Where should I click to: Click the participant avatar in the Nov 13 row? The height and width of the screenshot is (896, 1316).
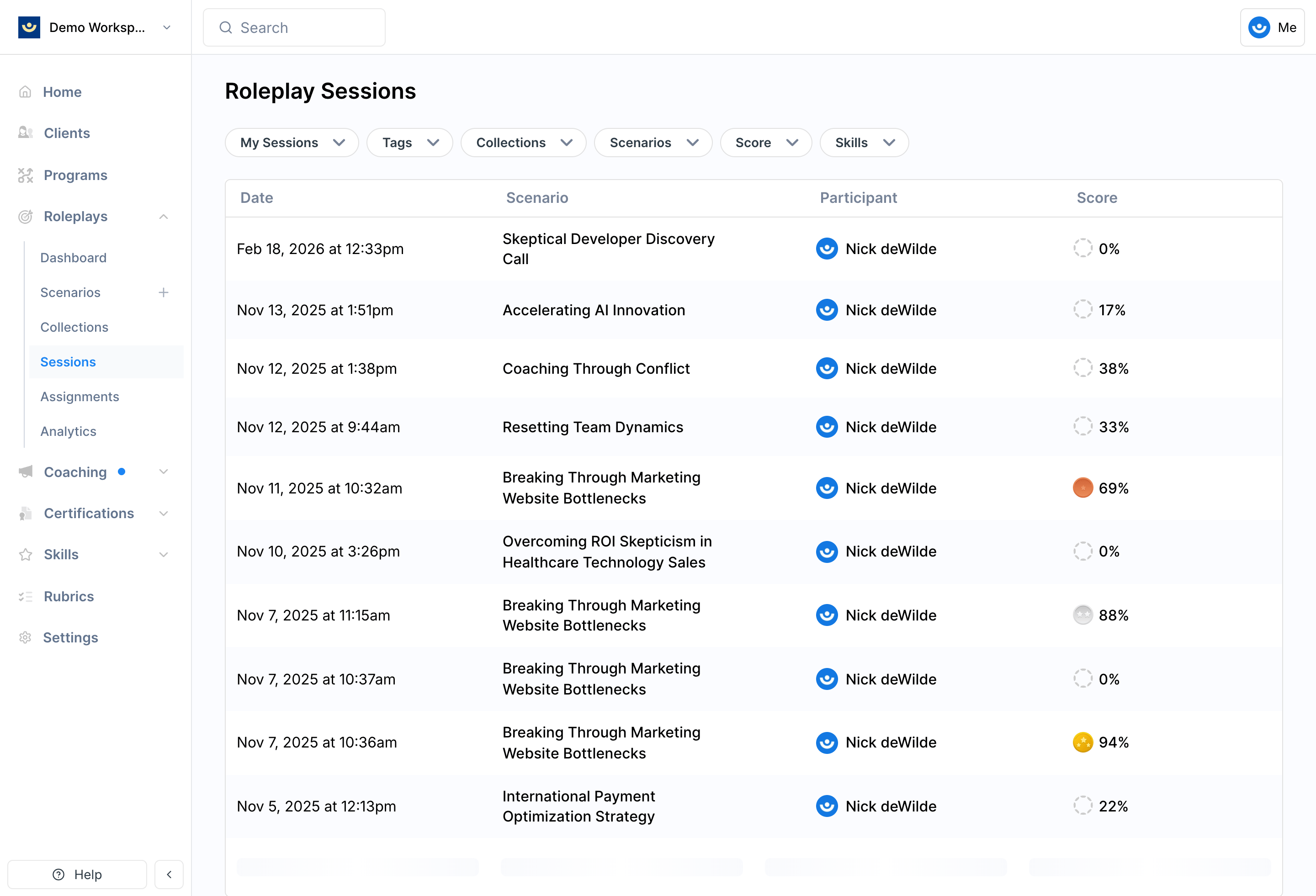click(x=827, y=310)
